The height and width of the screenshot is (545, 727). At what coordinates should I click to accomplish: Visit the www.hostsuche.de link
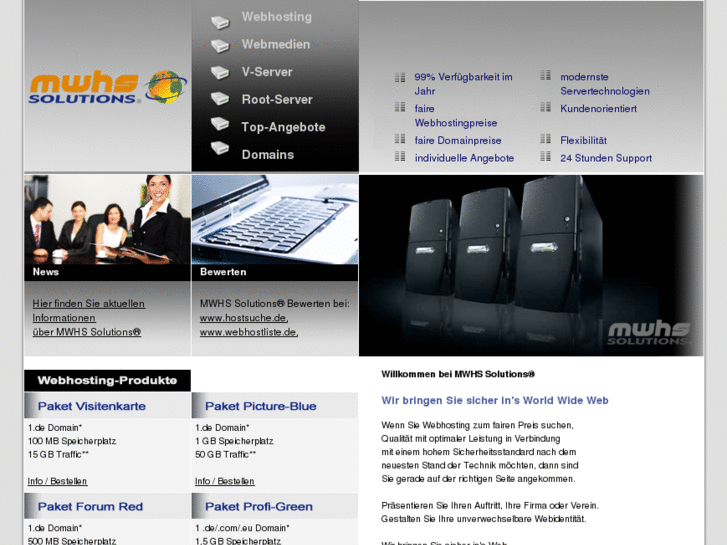coord(244,318)
